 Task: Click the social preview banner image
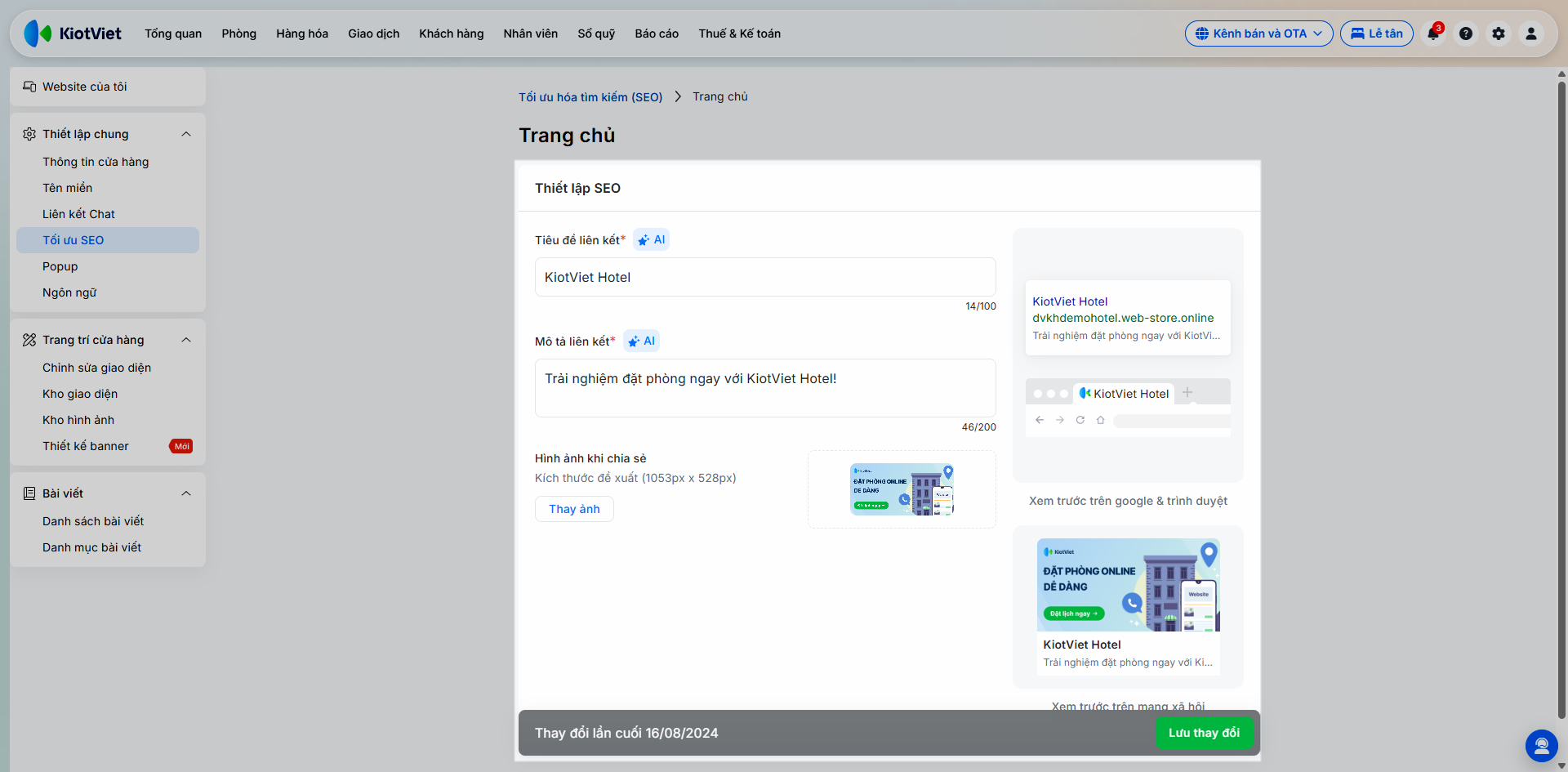tap(1129, 585)
